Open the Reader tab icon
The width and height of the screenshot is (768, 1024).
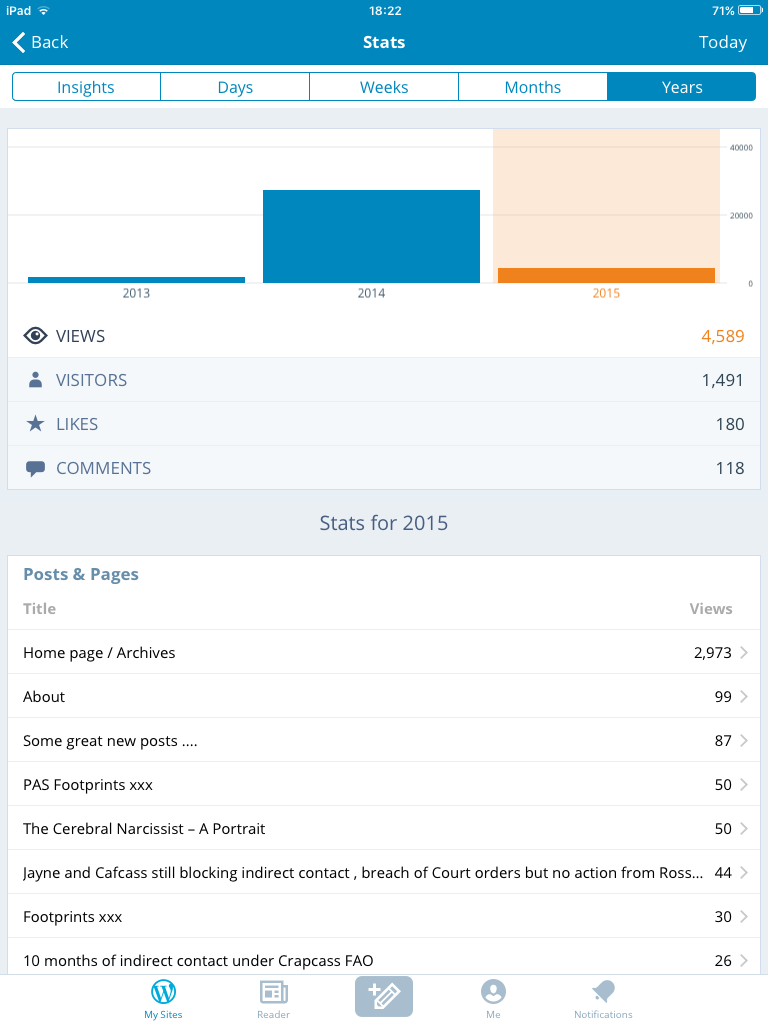(x=273, y=992)
